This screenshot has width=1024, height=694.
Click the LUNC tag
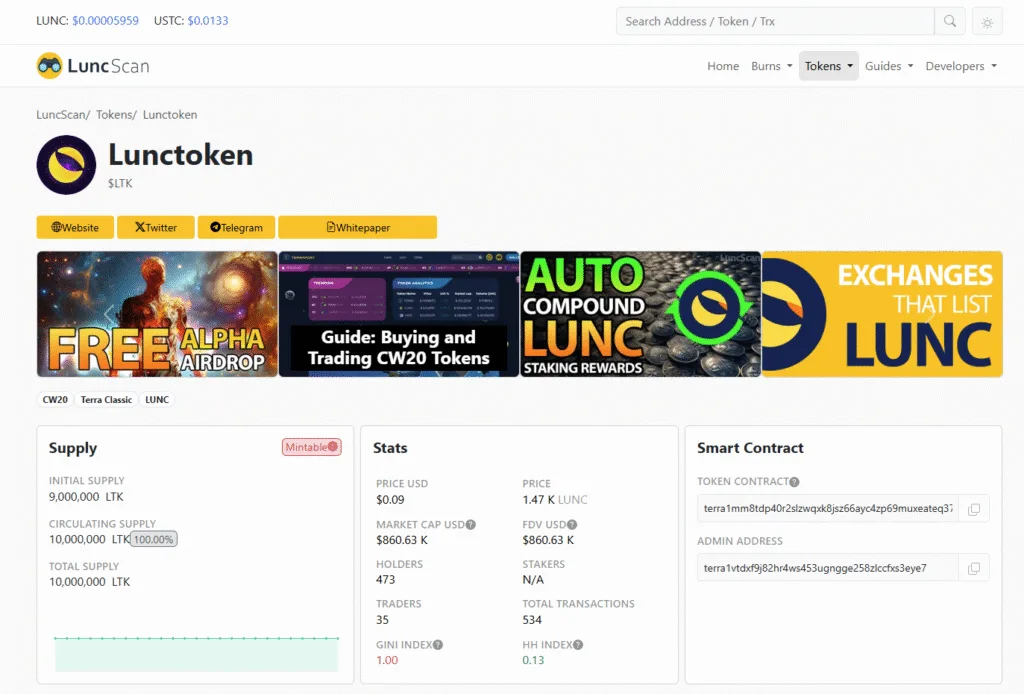(x=157, y=400)
